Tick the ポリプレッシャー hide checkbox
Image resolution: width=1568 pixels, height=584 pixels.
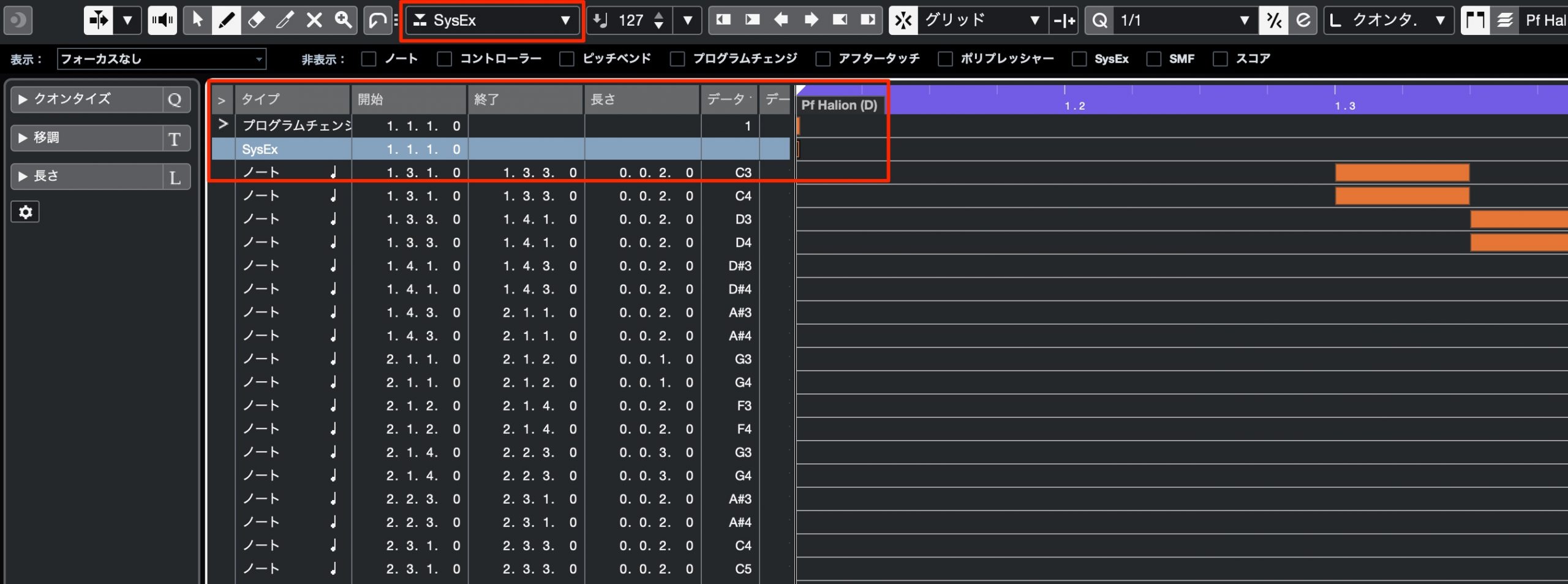946,59
